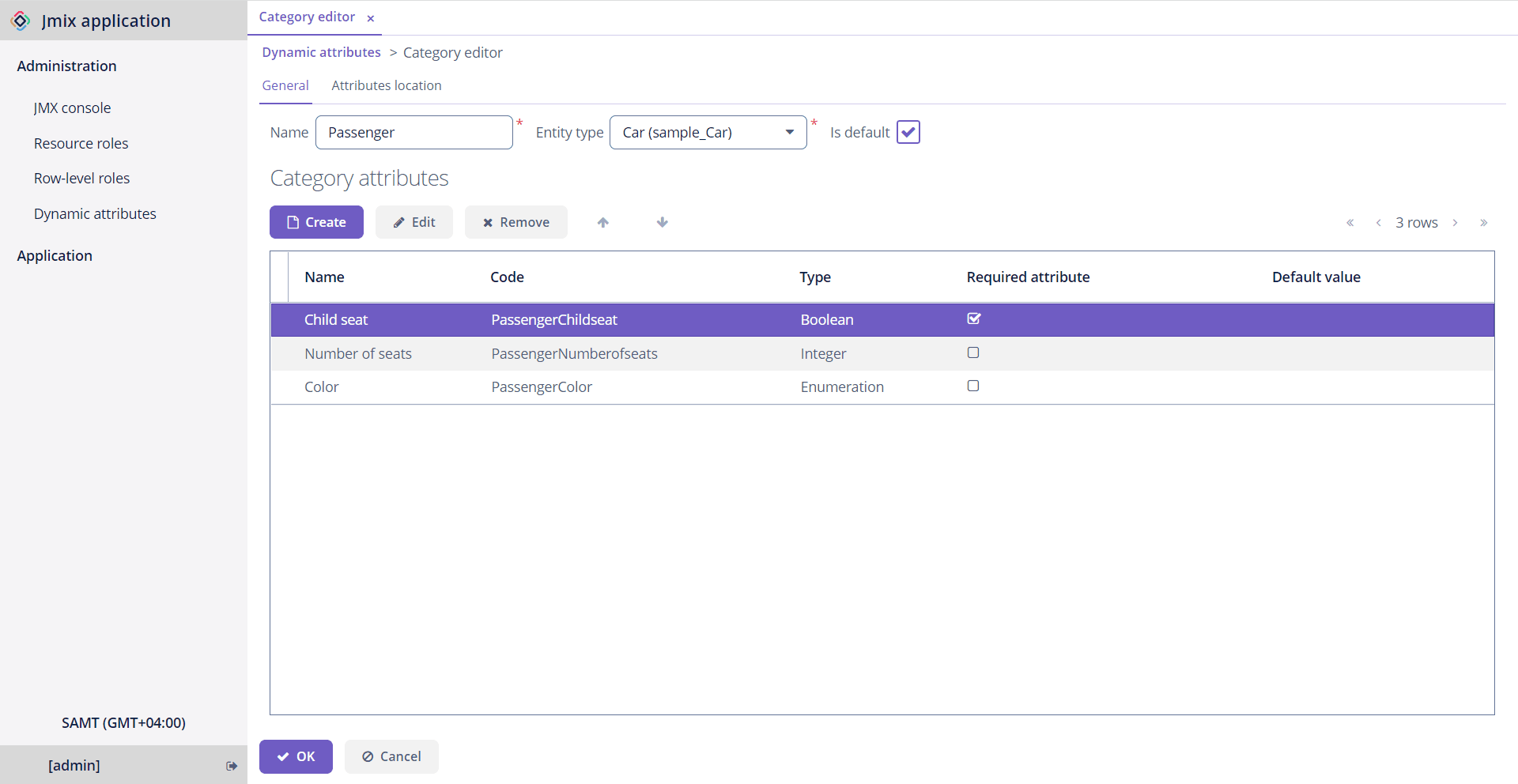1518x784 pixels.
Task: Click the Jmix application logo icon
Action: click(21, 21)
